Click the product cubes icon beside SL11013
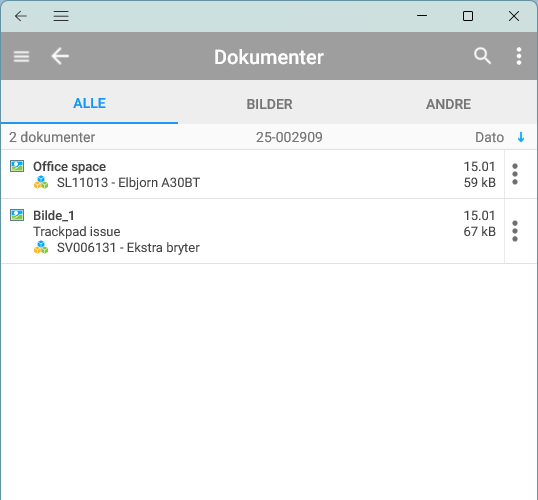The width and height of the screenshot is (538, 500). click(x=41, y=182)
